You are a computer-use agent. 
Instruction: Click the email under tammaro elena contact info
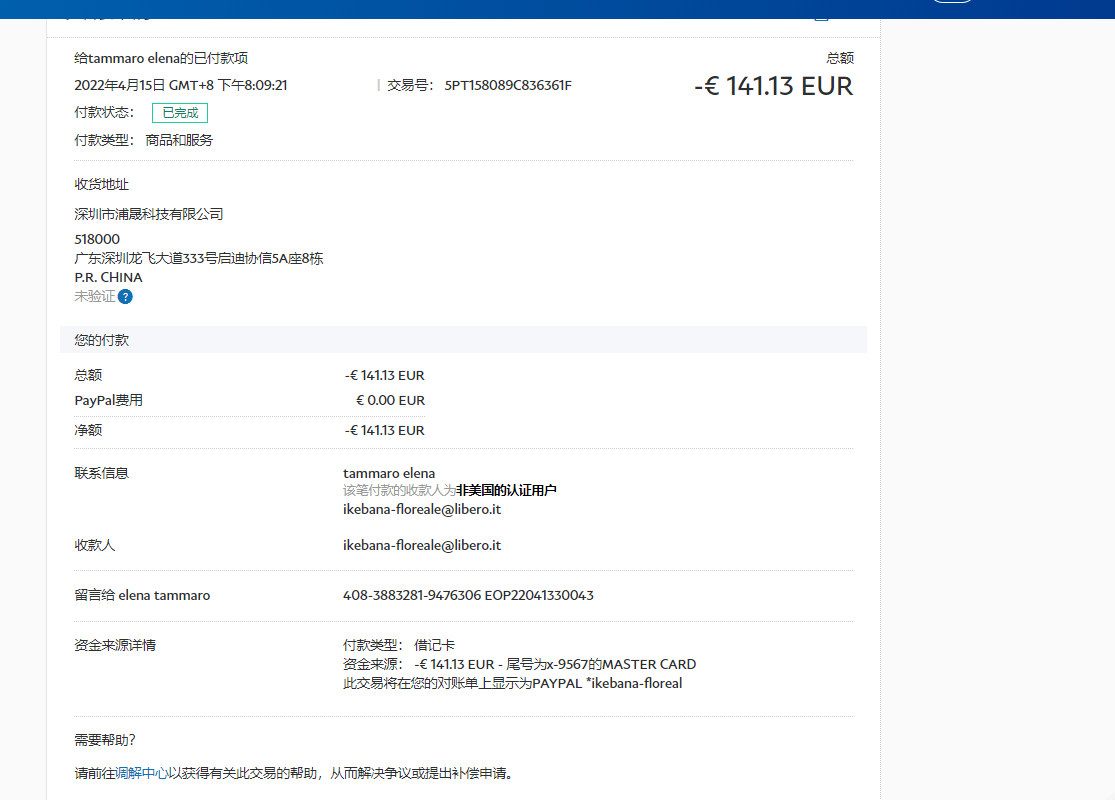tap(421, 509)
